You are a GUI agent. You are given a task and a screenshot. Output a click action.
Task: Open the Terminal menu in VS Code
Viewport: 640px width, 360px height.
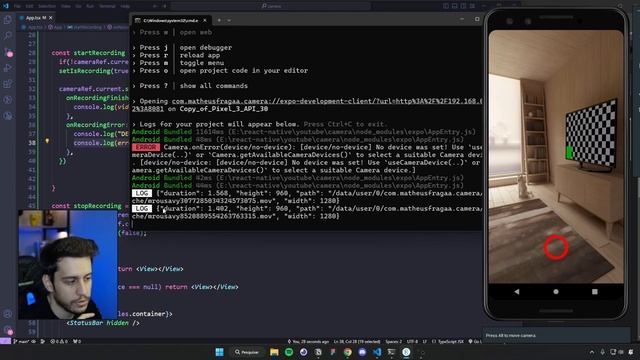click(107, 6)
